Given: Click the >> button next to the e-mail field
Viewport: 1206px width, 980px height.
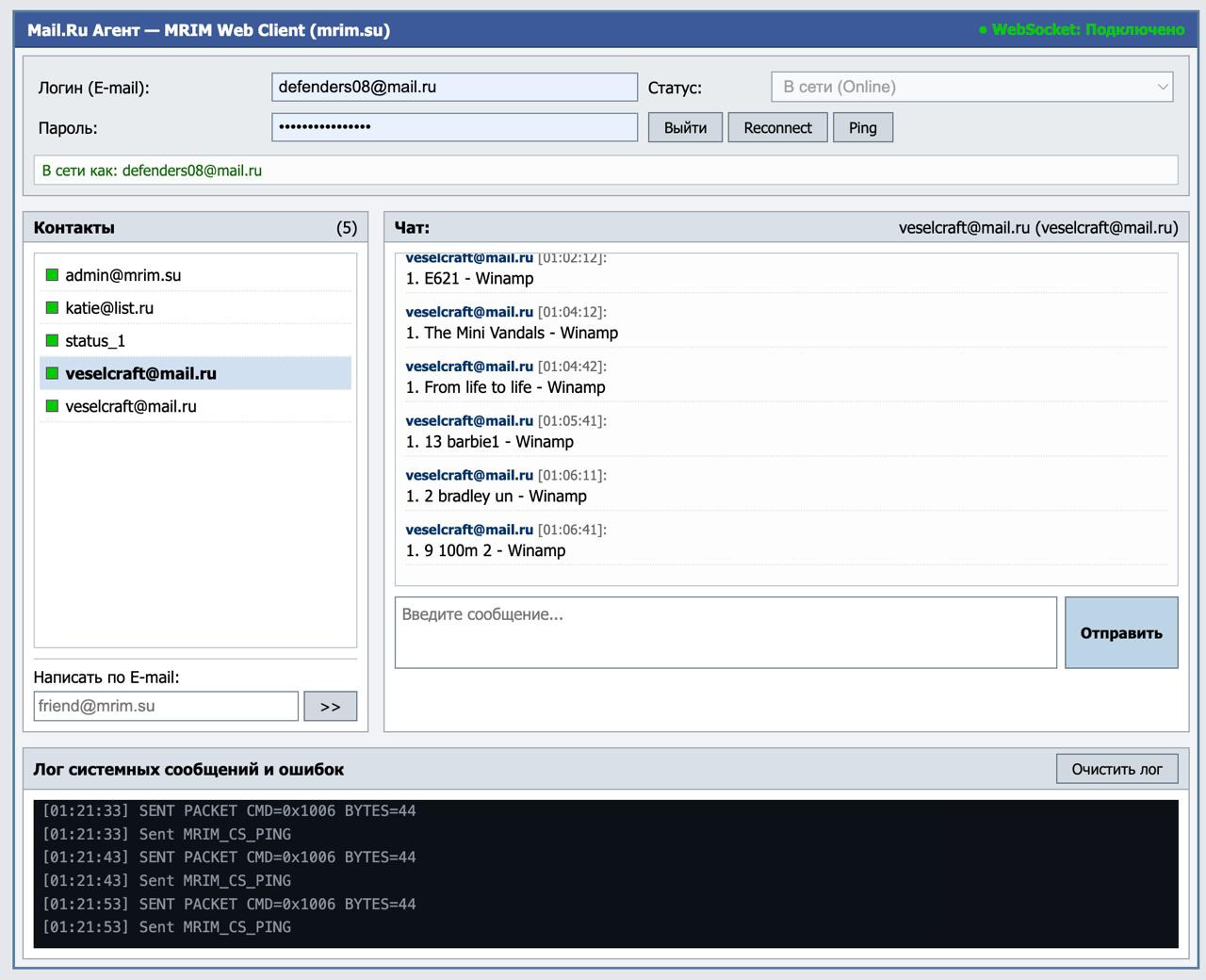Looking at the screenshot, I should pyautogui.click(x=330, y=707).
